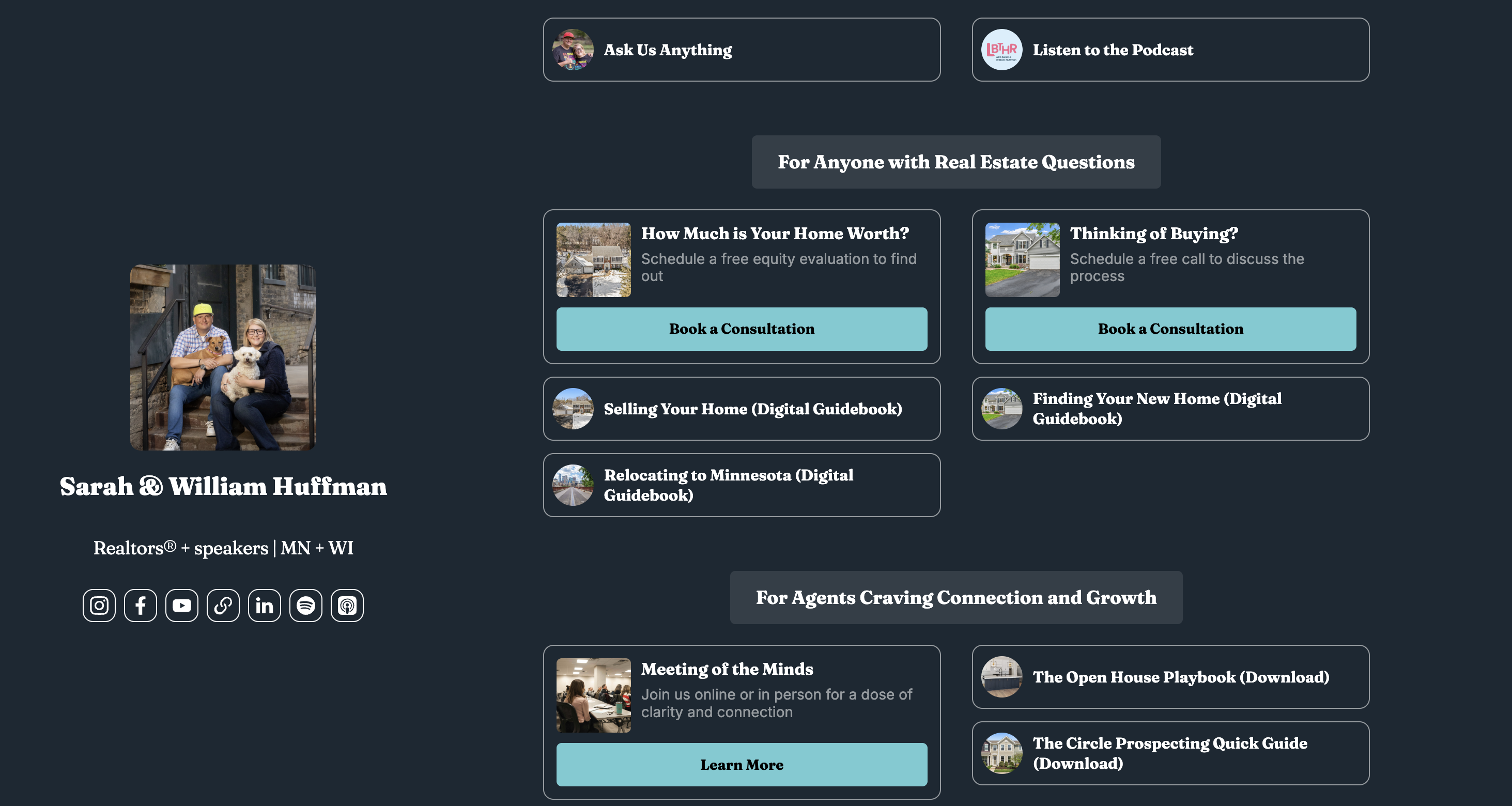Image resolution: width=1512 pixels, height=806 pixels.
Task: Open the YouTube channel icon
Action: tap(182, 605)
